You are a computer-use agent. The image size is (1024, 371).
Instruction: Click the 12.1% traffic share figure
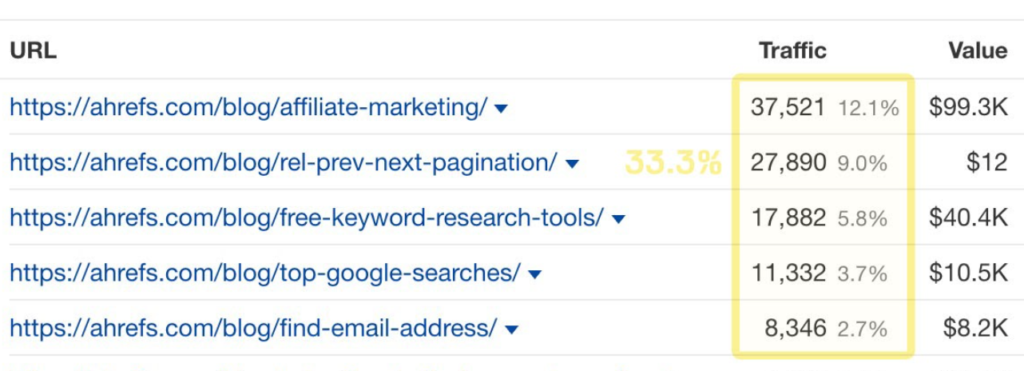(869, 108)
